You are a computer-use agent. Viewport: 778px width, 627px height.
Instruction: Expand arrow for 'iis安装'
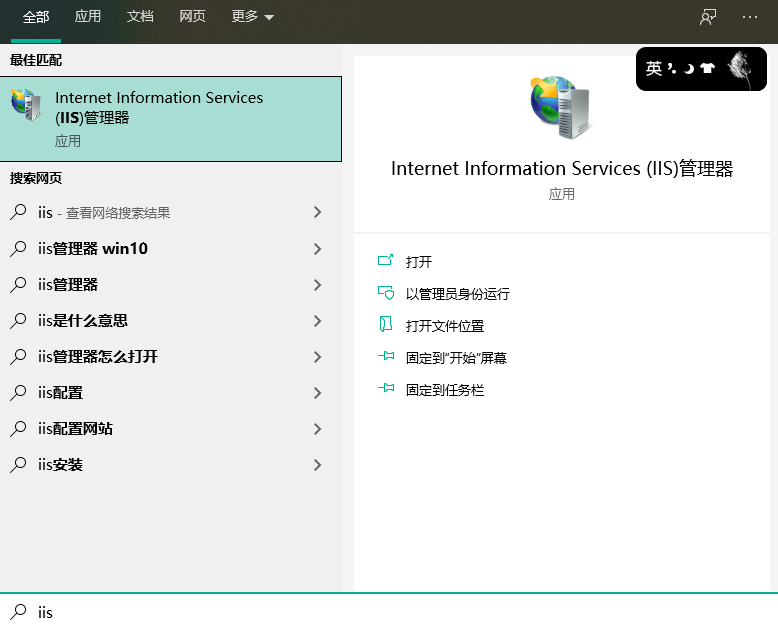(x=318, y=465)
